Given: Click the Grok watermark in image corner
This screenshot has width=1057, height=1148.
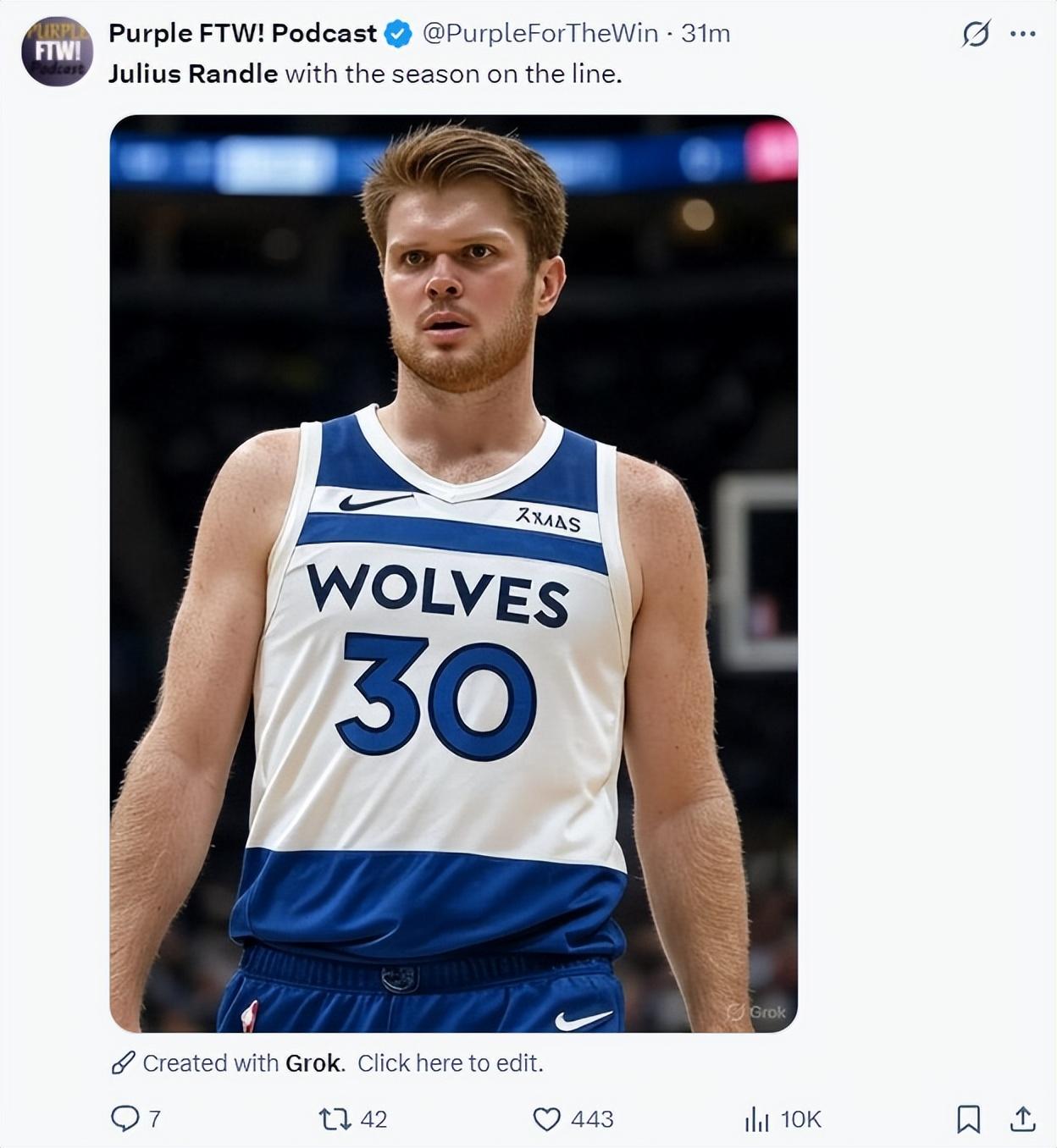Looking at the screenshot, I should click(x=757, y=1012).
